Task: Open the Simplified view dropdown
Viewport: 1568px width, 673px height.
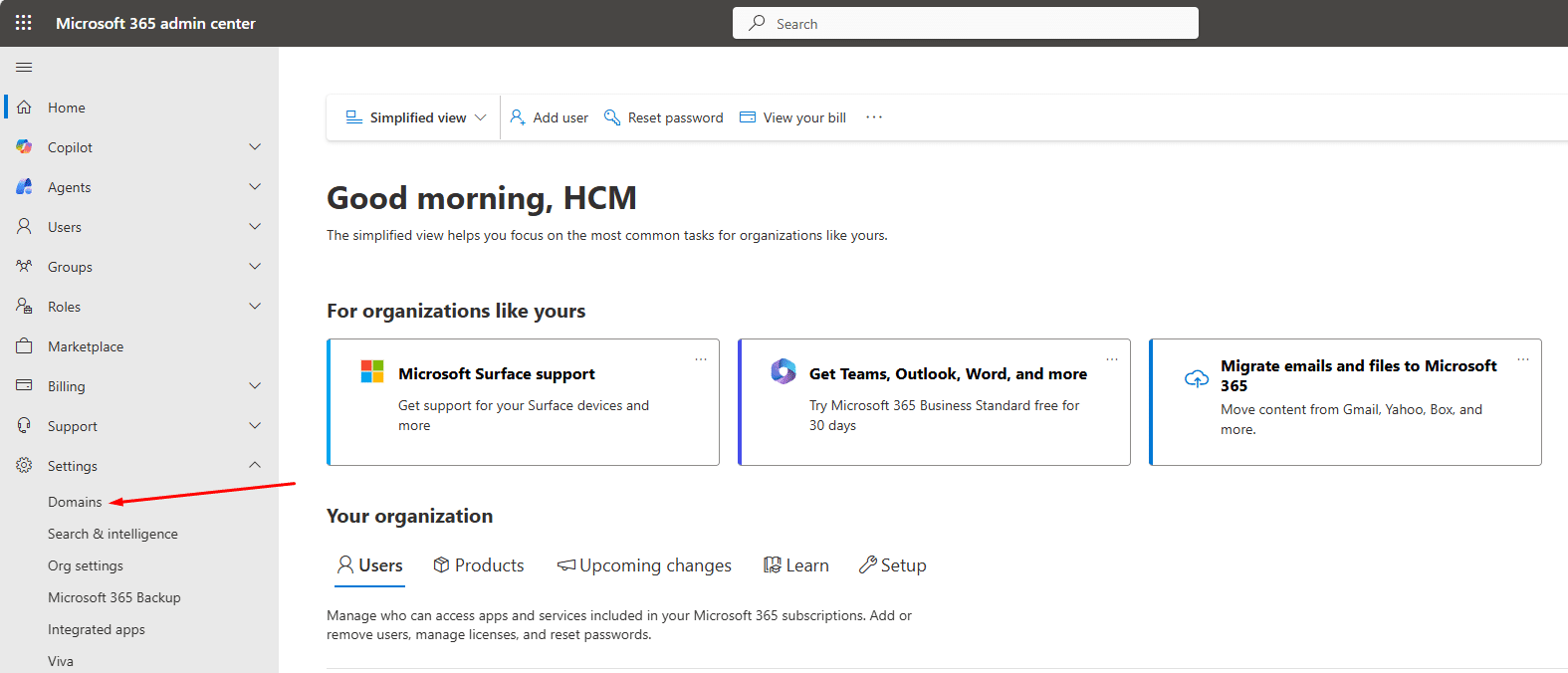Action: (416, 117)
